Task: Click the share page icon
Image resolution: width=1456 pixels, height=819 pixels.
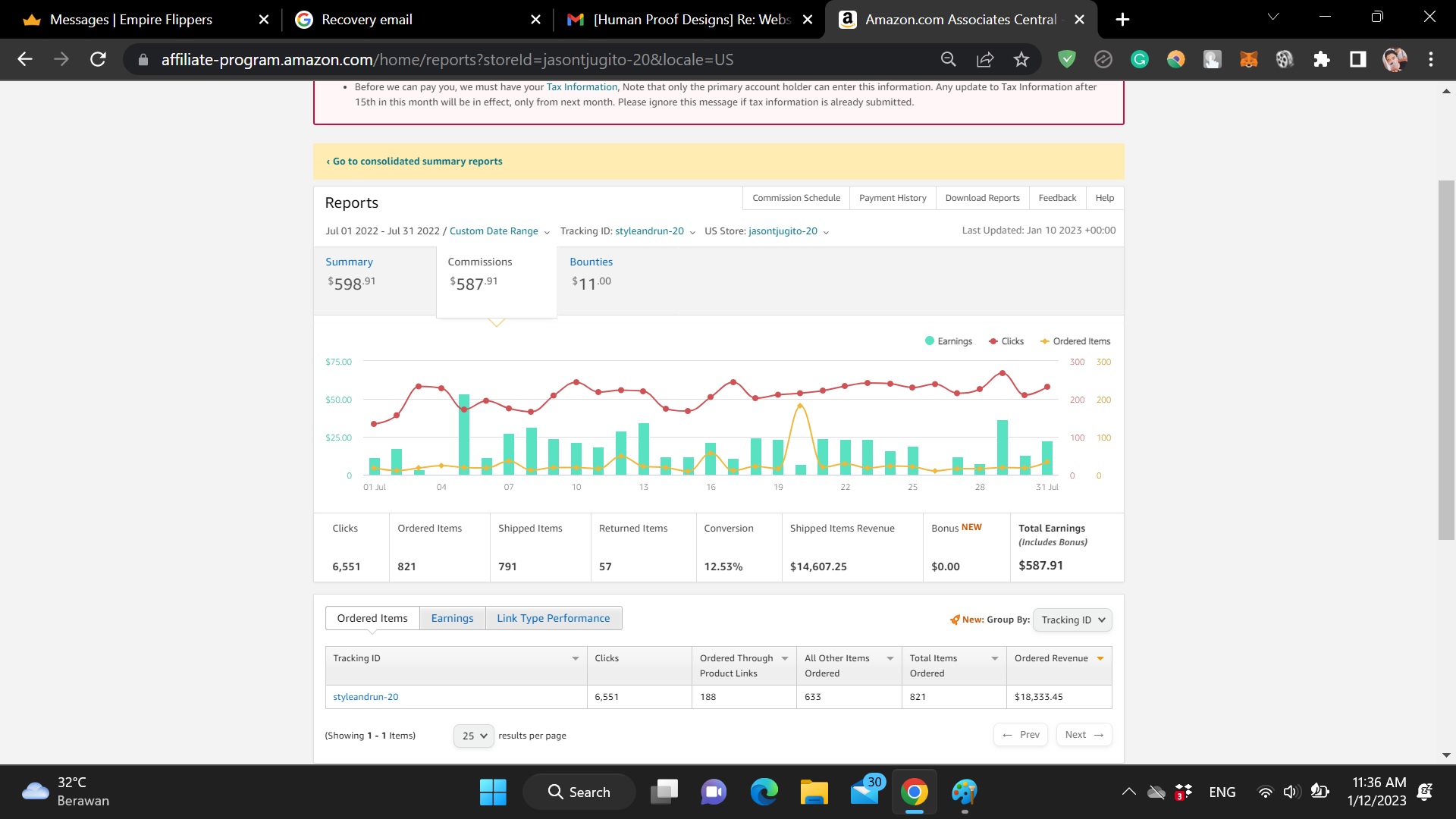Action: point(985,59)
